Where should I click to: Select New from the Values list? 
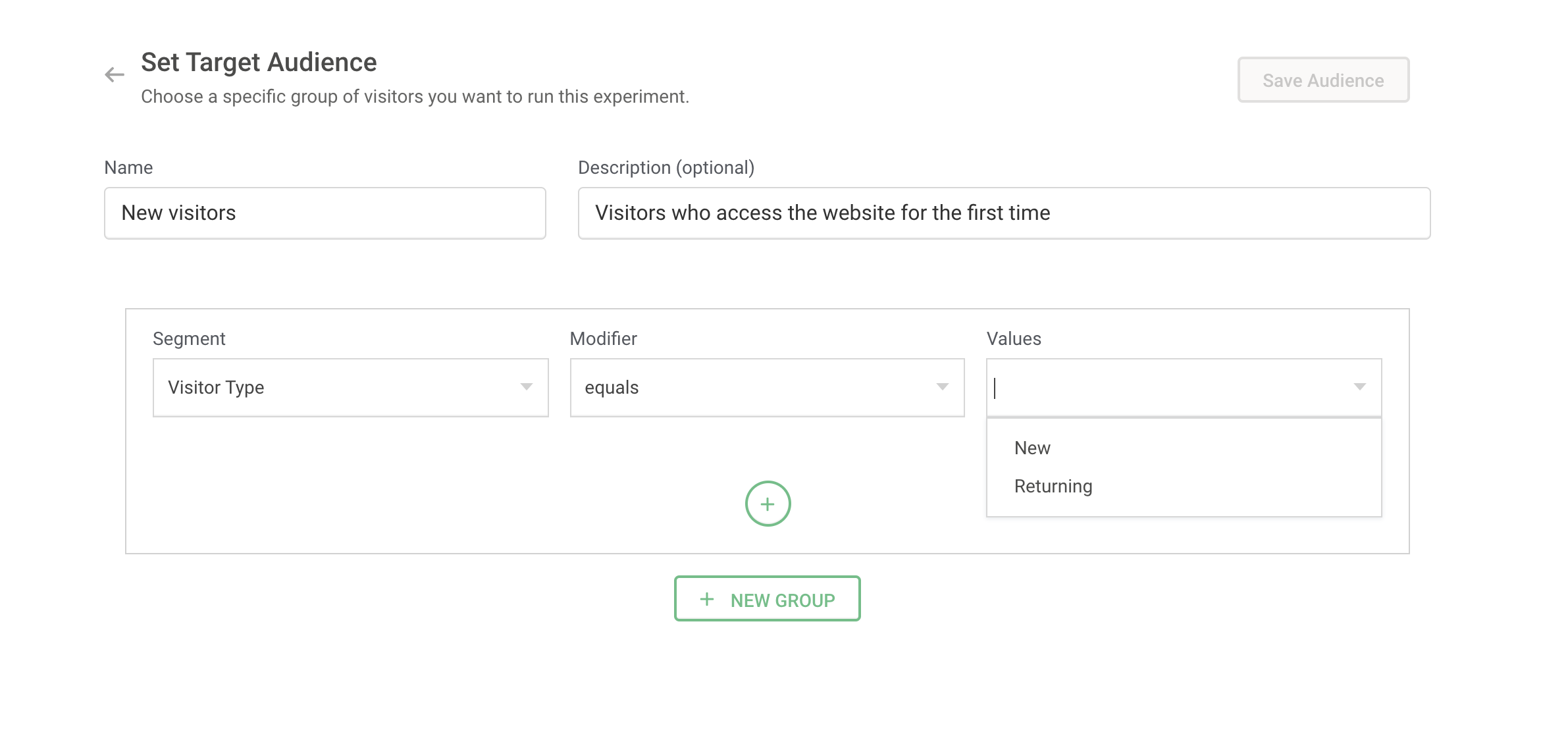[x=1032, y=448]
